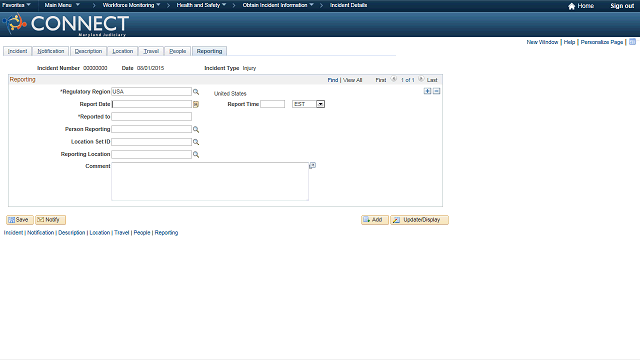
Task: Click the bottom People link
Action: coord(142,233)
